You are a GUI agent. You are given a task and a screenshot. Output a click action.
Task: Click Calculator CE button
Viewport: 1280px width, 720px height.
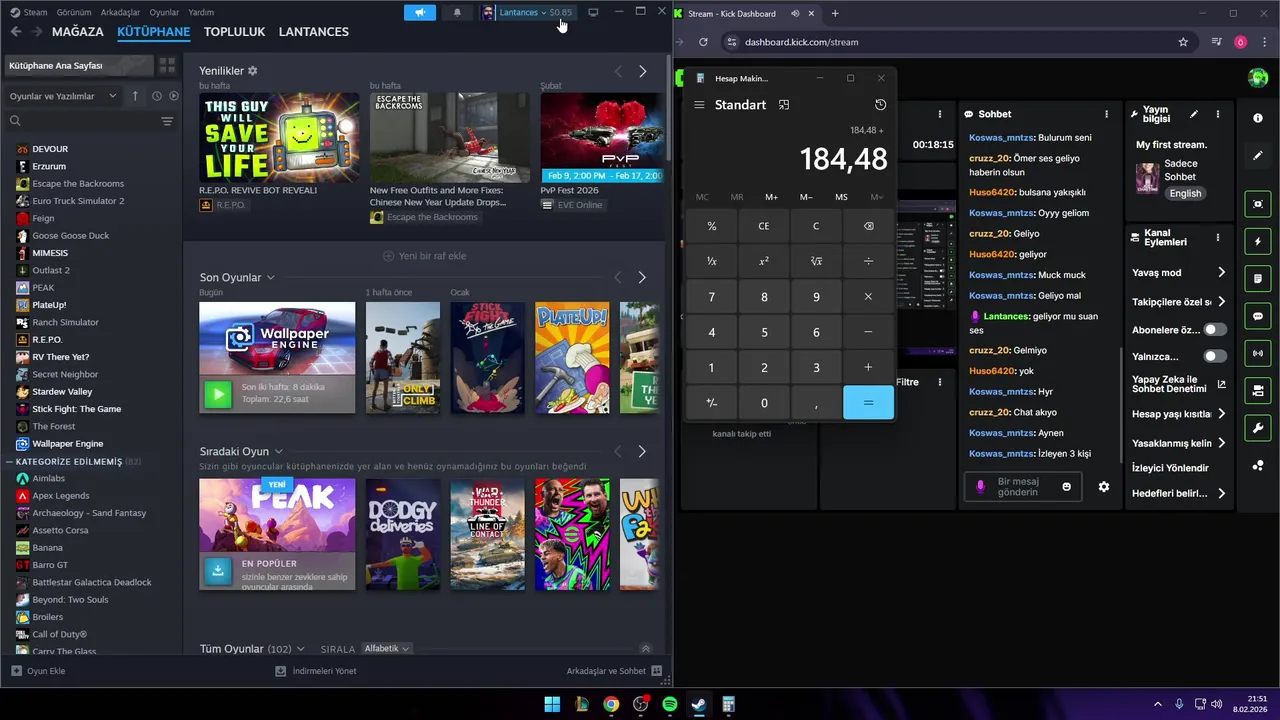pyautogui.click(x=764, y=226)
